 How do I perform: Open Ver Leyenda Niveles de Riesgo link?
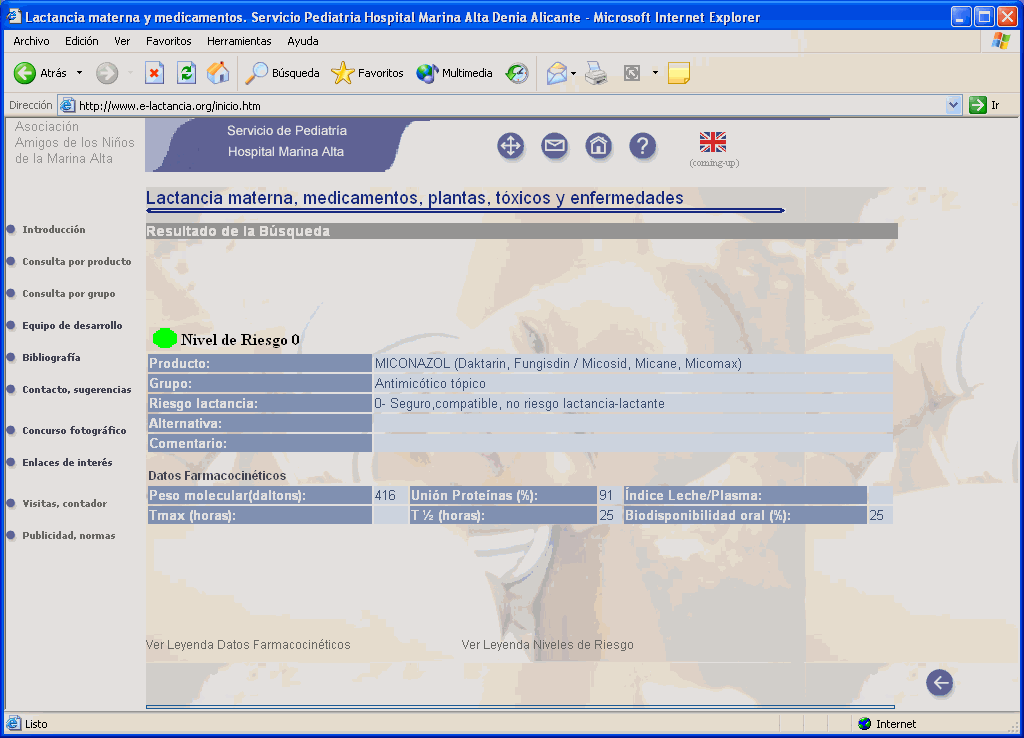(x=547, y=645)
